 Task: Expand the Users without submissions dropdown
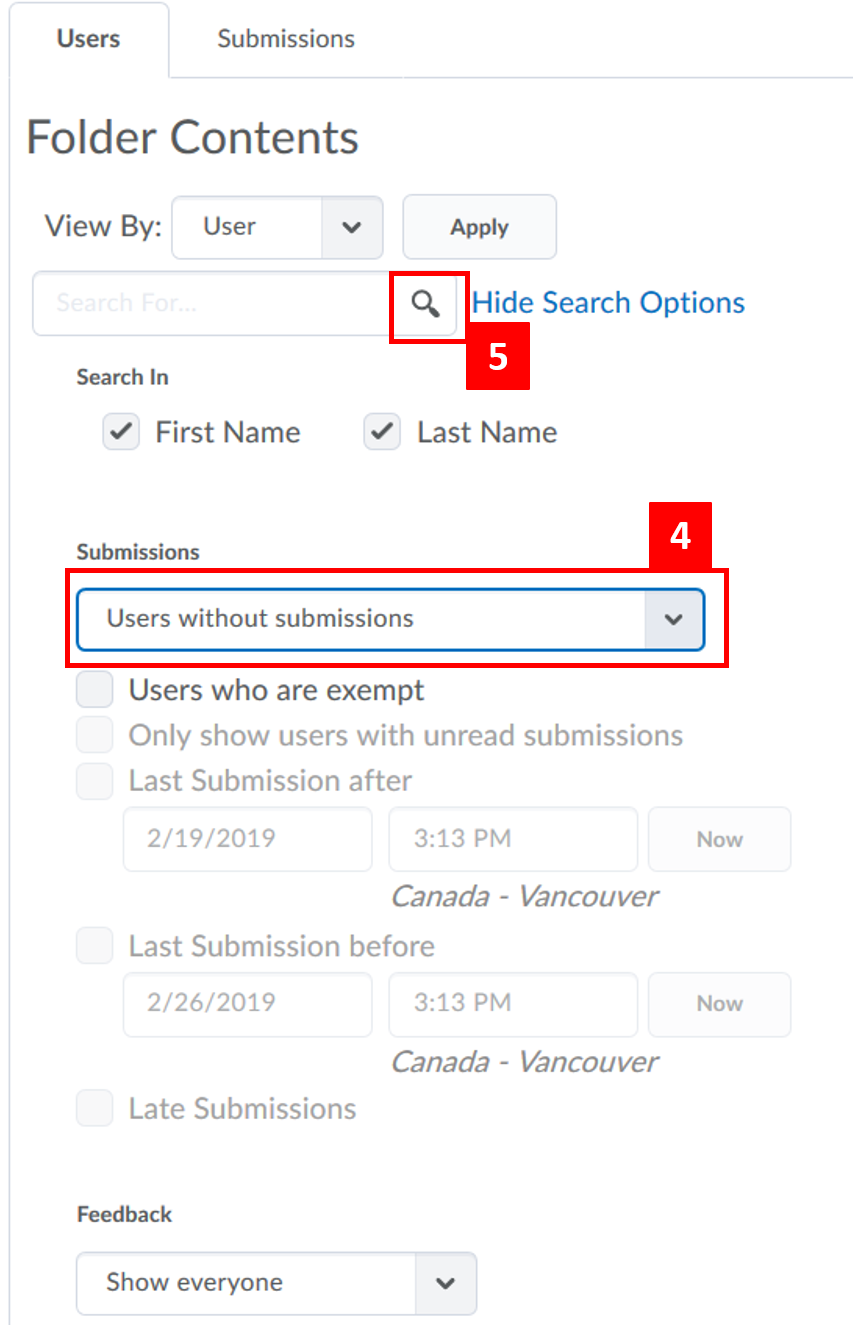click(390, 619)
